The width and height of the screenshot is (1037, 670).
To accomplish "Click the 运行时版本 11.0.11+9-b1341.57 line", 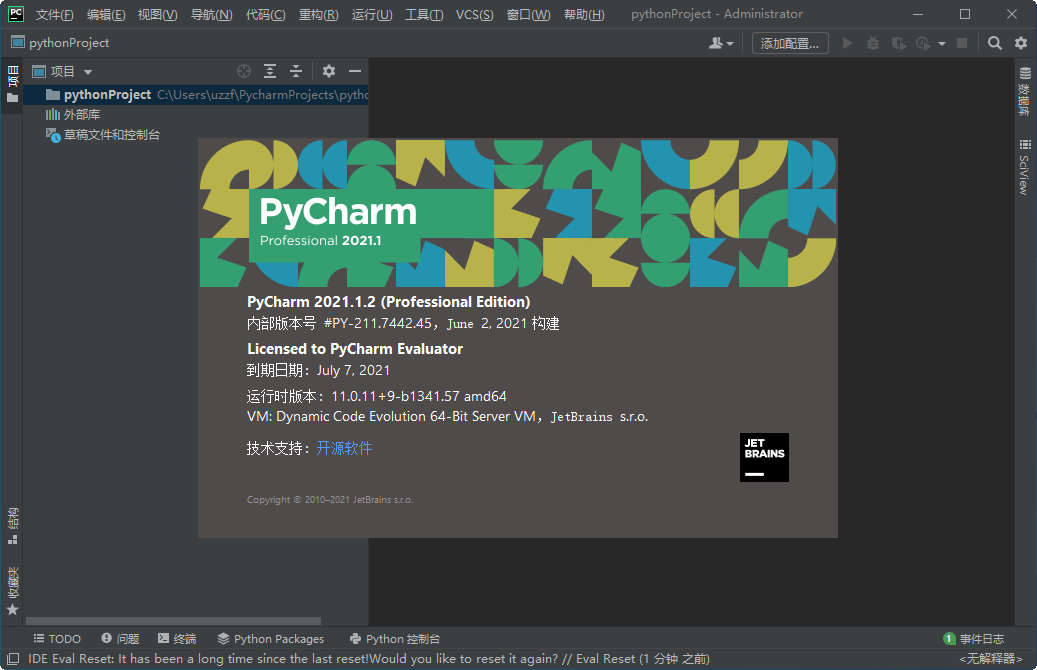I will 376,396.
